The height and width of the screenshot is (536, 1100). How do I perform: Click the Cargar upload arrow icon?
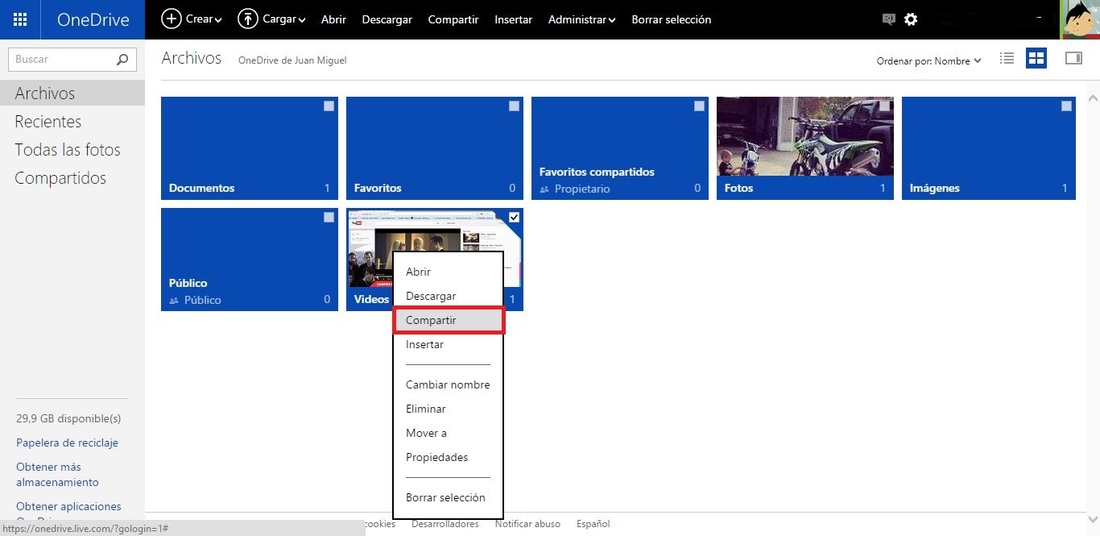[x=248, y=19]
